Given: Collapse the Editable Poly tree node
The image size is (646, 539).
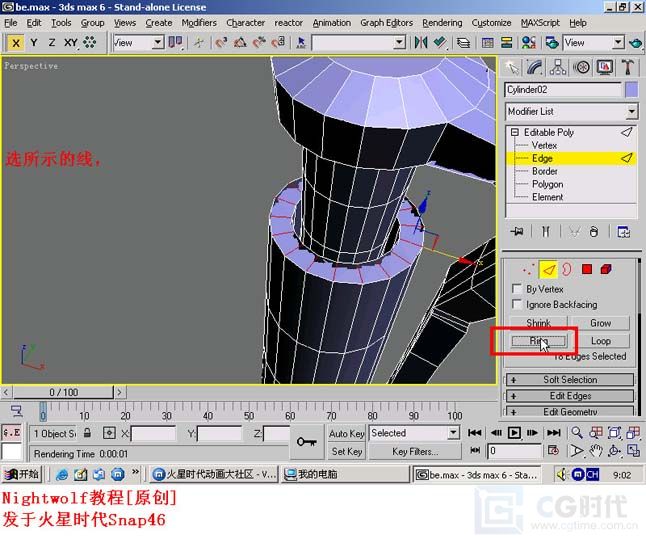Looking at the screenshot, I should click(x=514, y=132).
